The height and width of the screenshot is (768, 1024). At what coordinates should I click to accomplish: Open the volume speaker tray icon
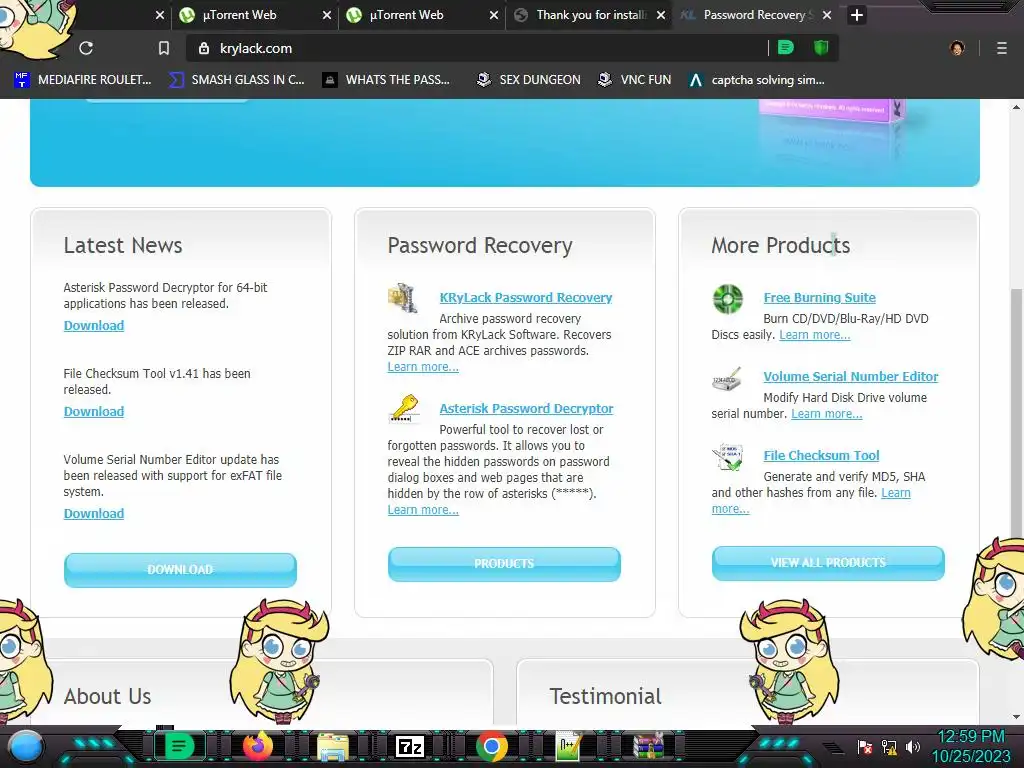pyautogui.click(x=912, y=747)
